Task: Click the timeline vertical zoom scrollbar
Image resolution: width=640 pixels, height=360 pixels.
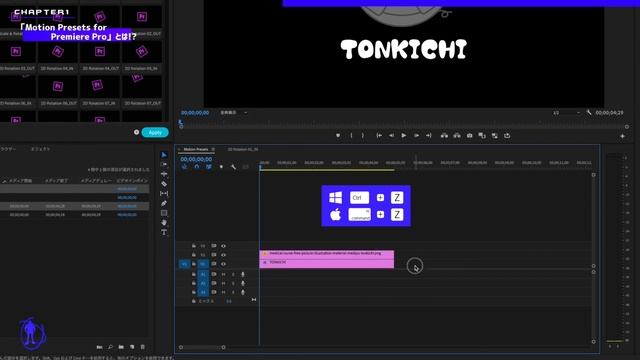Action: (x=593, y=220)
